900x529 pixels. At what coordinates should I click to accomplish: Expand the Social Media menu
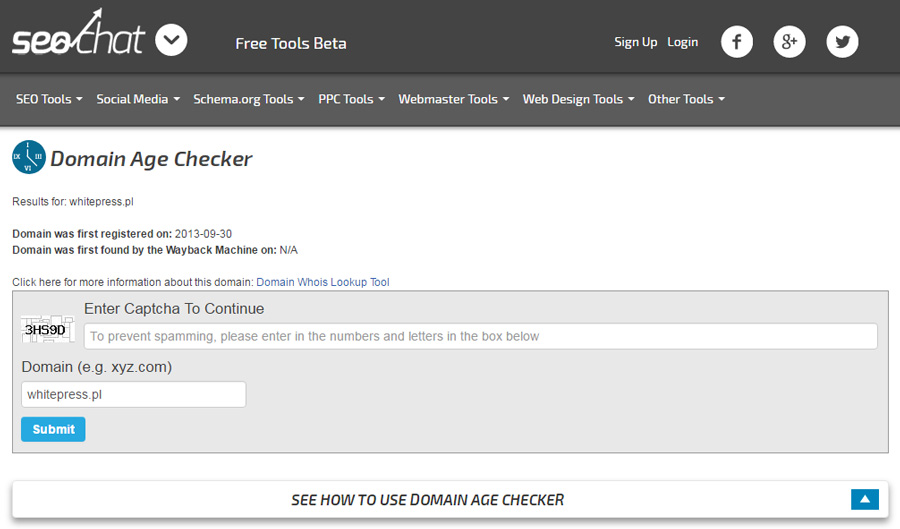pyautogui.click(x=138, y=99)
